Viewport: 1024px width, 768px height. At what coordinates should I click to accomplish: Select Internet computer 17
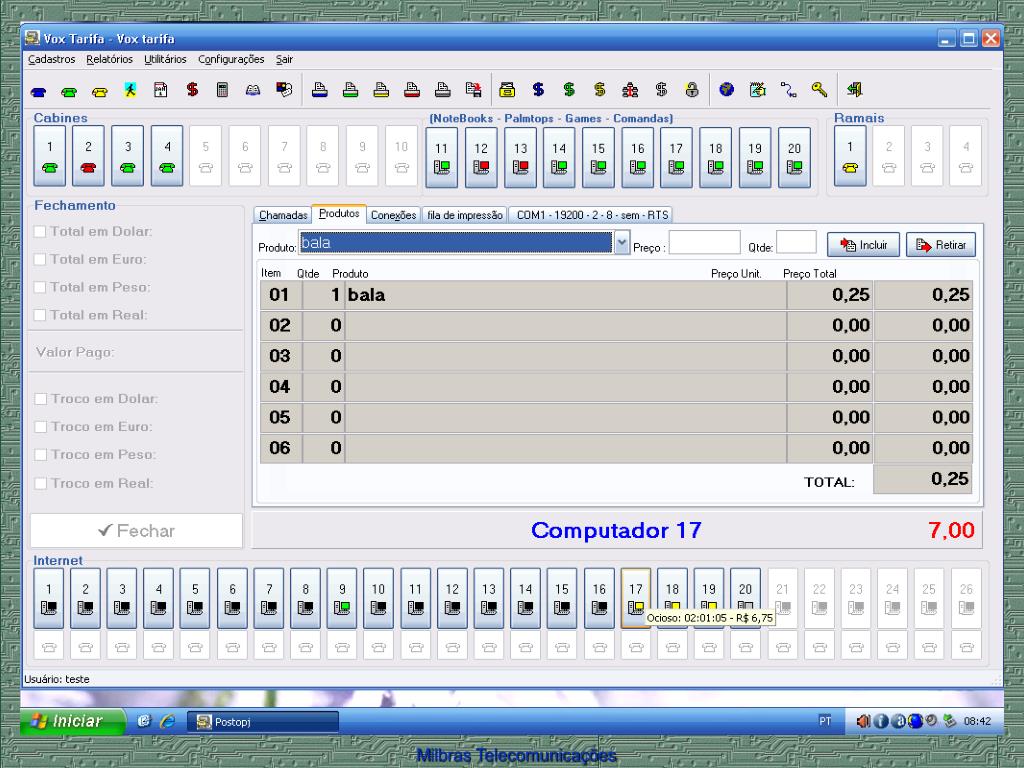pos(635,598)
